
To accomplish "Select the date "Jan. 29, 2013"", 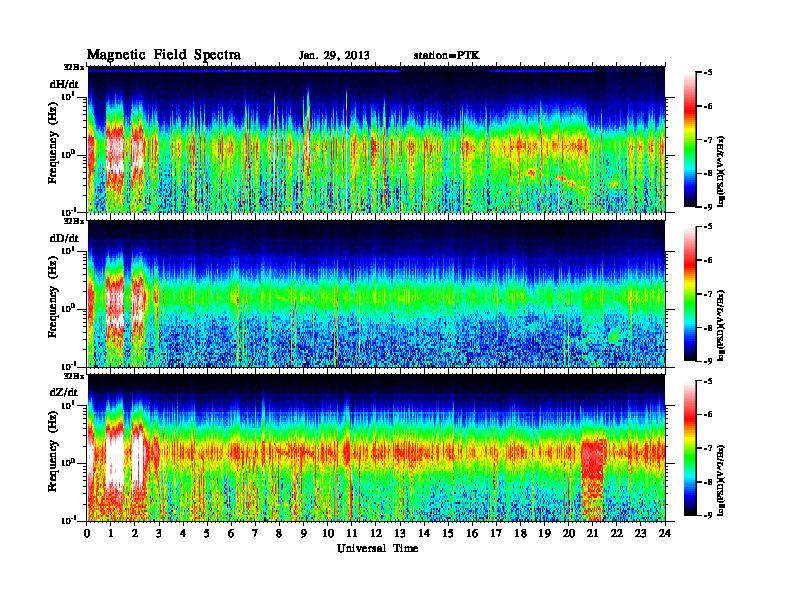I will point(334,56).
